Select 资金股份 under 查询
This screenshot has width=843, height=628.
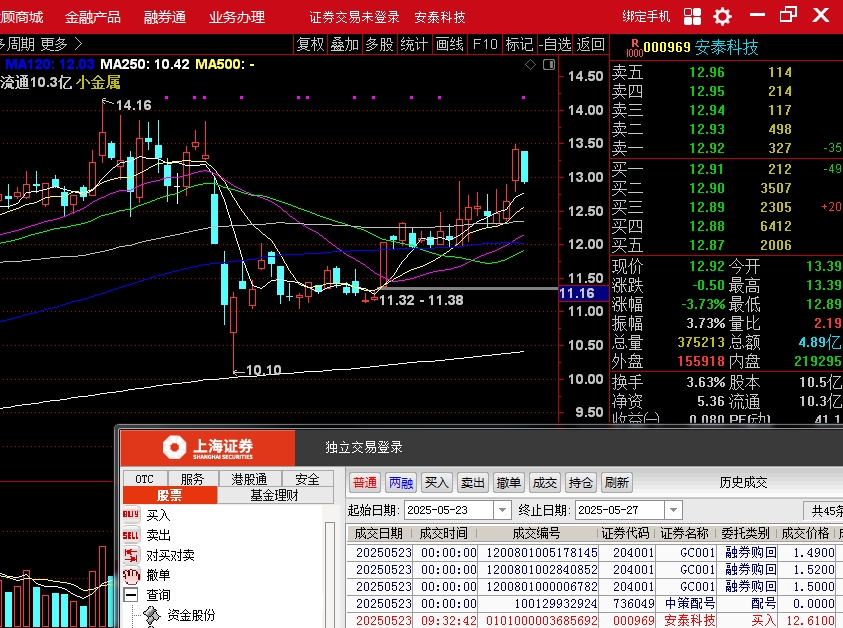tap(191, 615)
